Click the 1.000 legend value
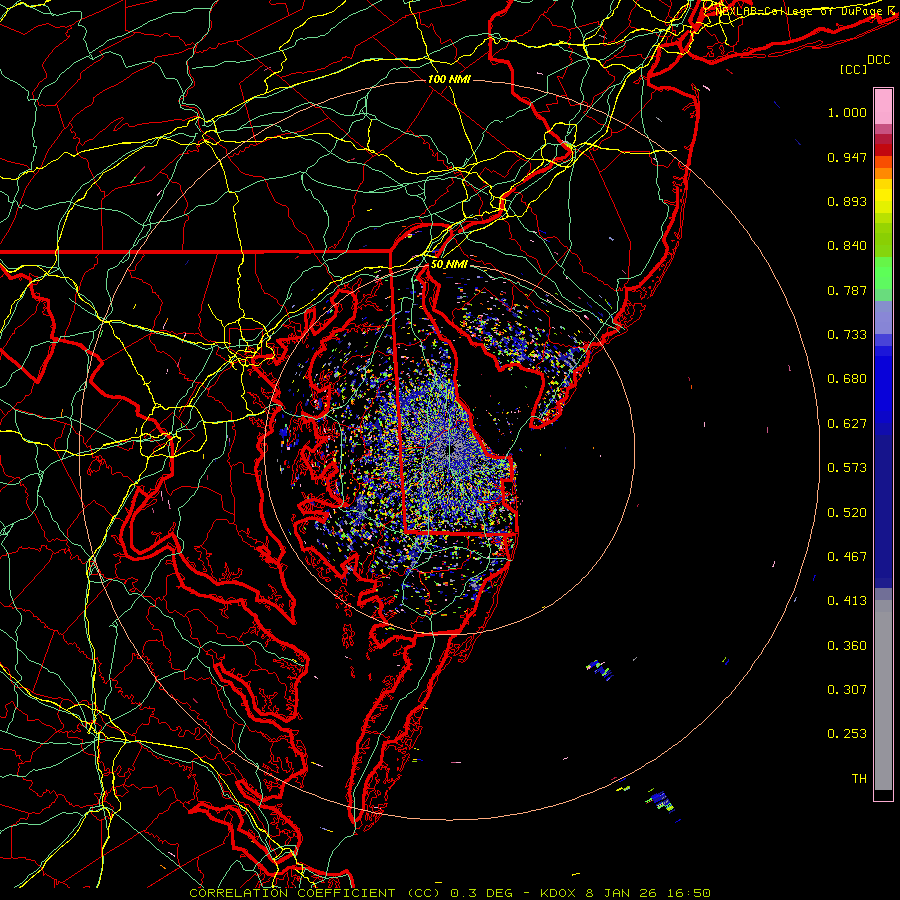Viewport: 900px width, 900px height. point(847,112)
